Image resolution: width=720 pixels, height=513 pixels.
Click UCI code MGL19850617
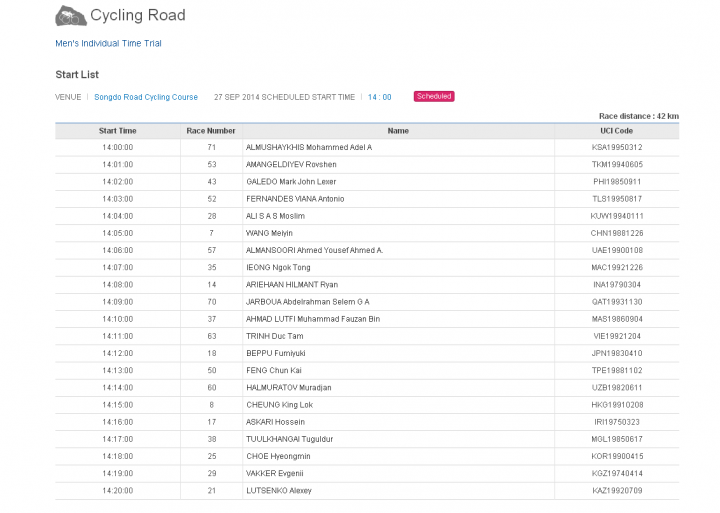click(x=617, y=439)
